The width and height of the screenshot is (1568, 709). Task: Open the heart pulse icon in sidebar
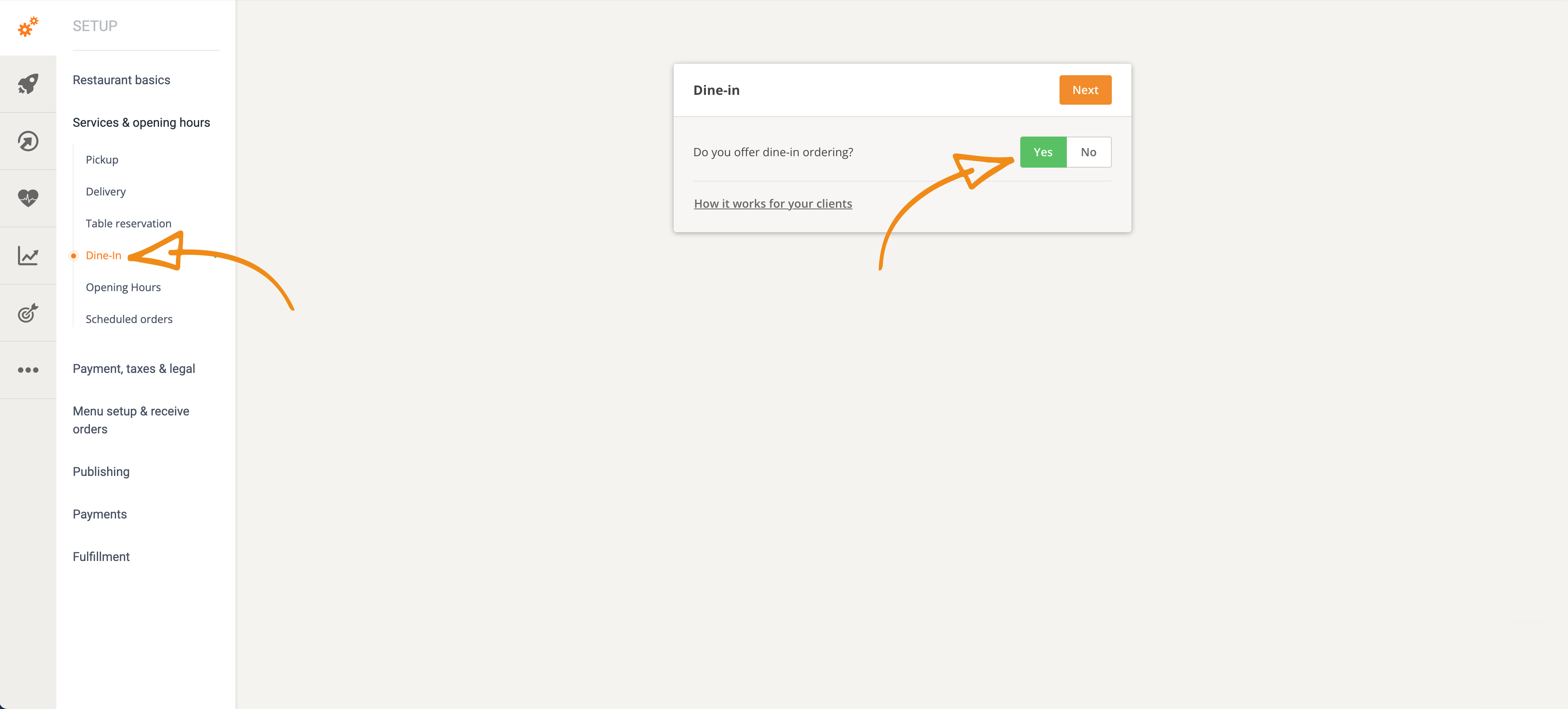tap(28, 198)
